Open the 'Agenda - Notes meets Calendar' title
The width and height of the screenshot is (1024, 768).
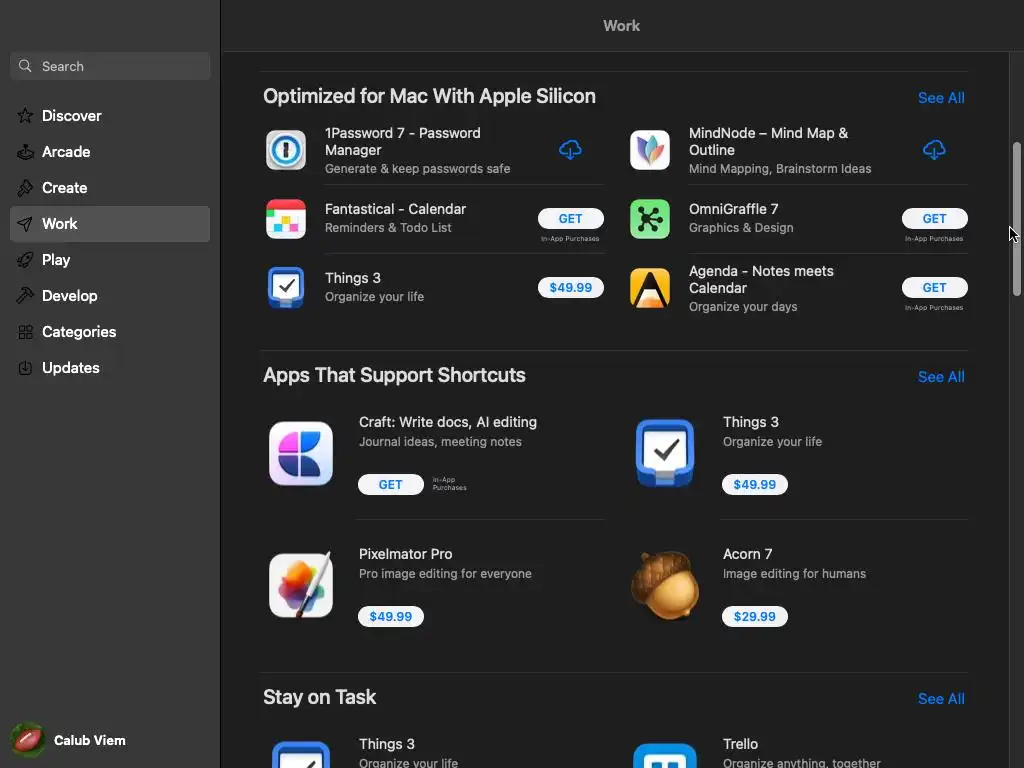click(x=761, y=280)
